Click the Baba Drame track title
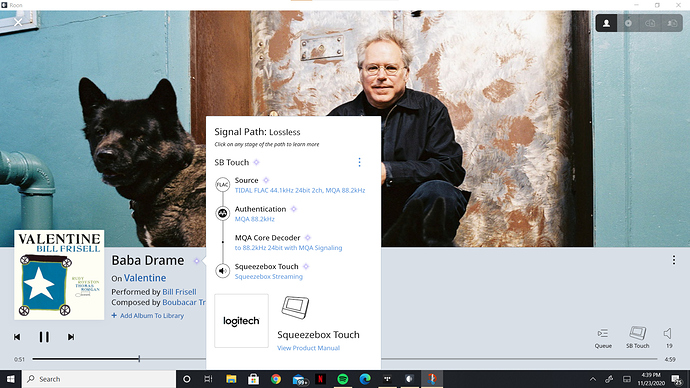 147,260
